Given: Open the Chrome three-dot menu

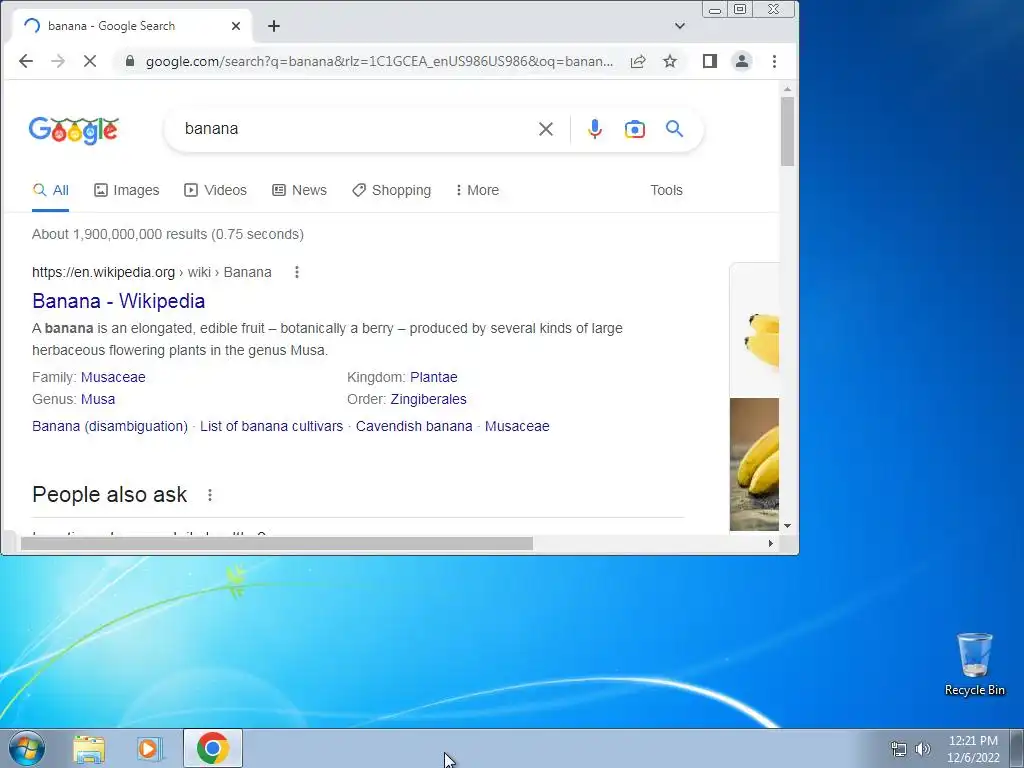Looking at the screenshot, I should point(775,61).
